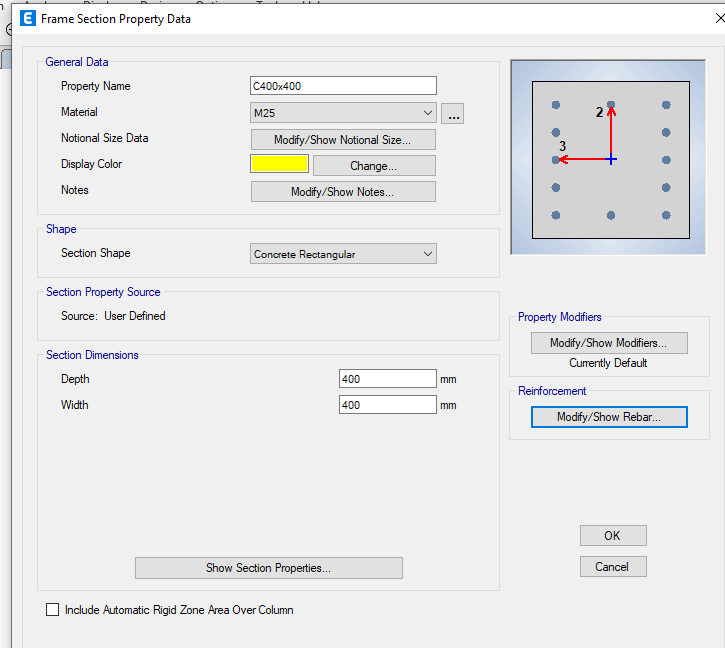Viewport: 725px width, 648px height.
Task: Open material browse ellipsis button
Action: tap(452, 114)
